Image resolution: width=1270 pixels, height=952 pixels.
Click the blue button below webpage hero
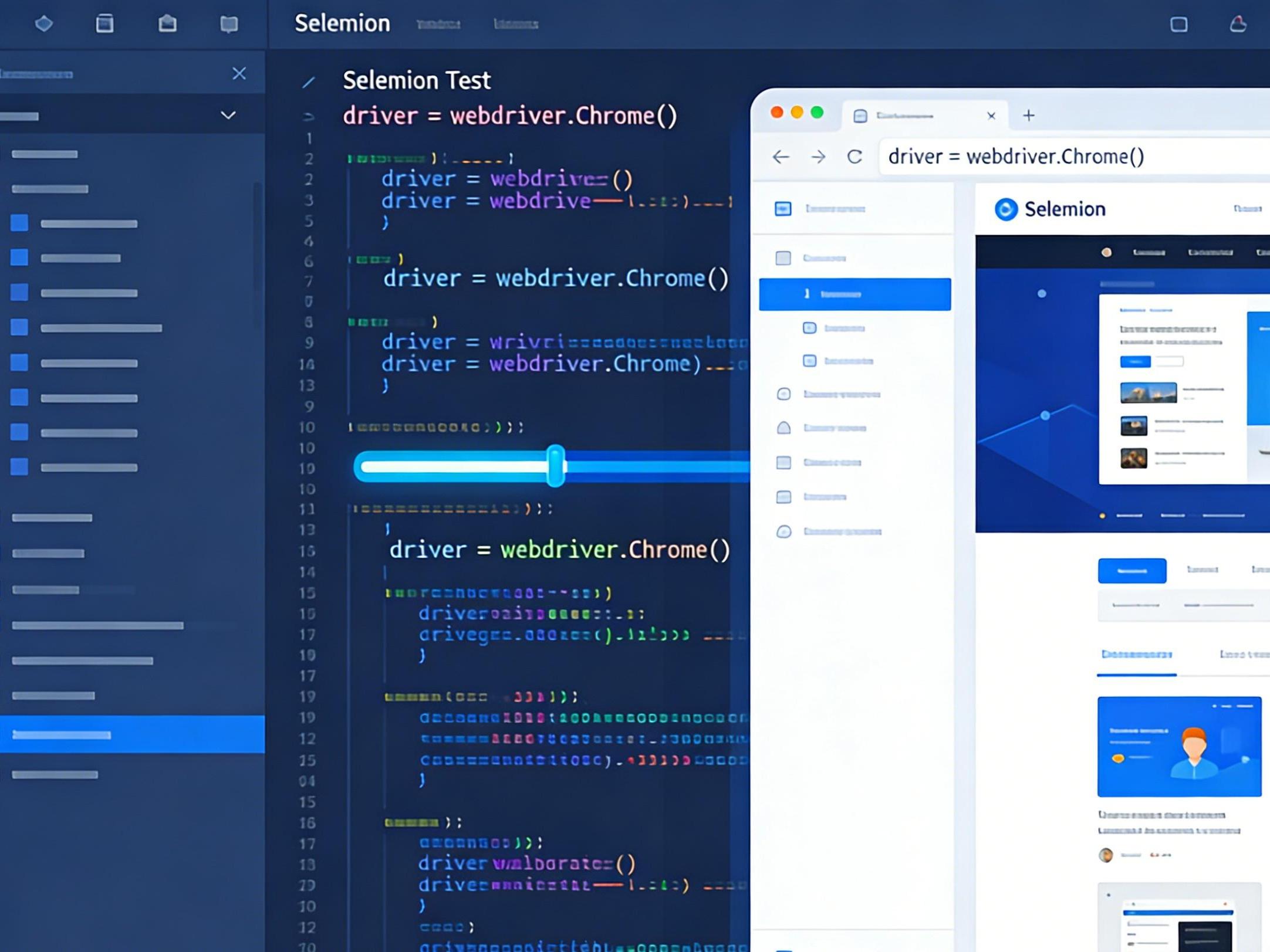(1131, 571)
